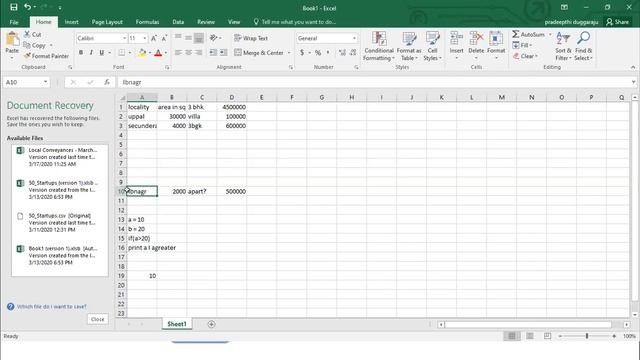Screen dimensions: 640x360
Task: Click the Wrap Text button
Action: click(x=251, y=38)
